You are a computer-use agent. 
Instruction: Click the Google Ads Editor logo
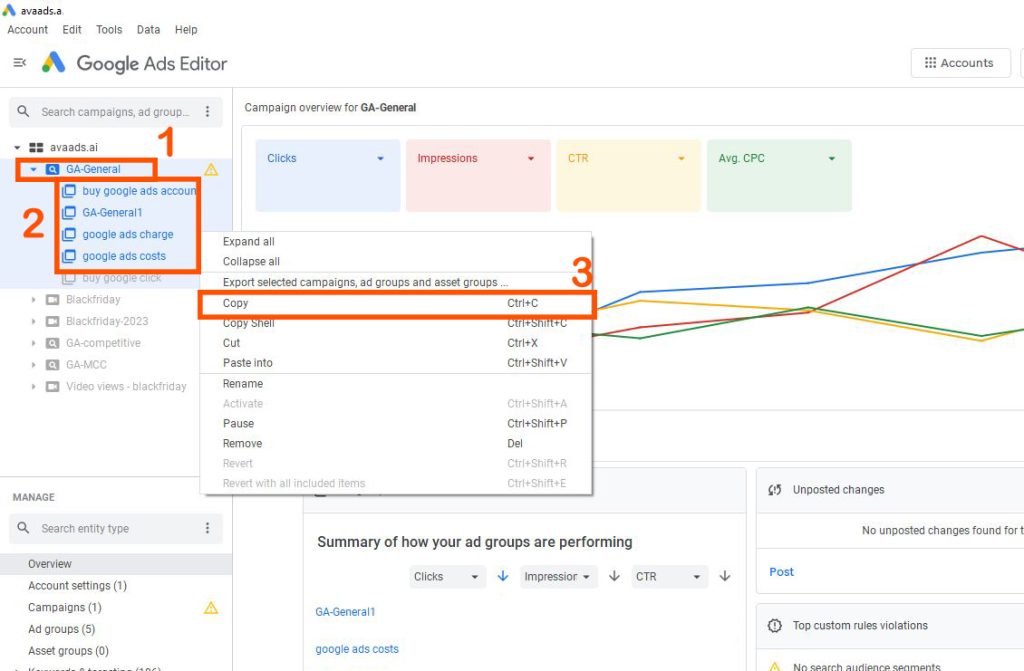(54, 63)
